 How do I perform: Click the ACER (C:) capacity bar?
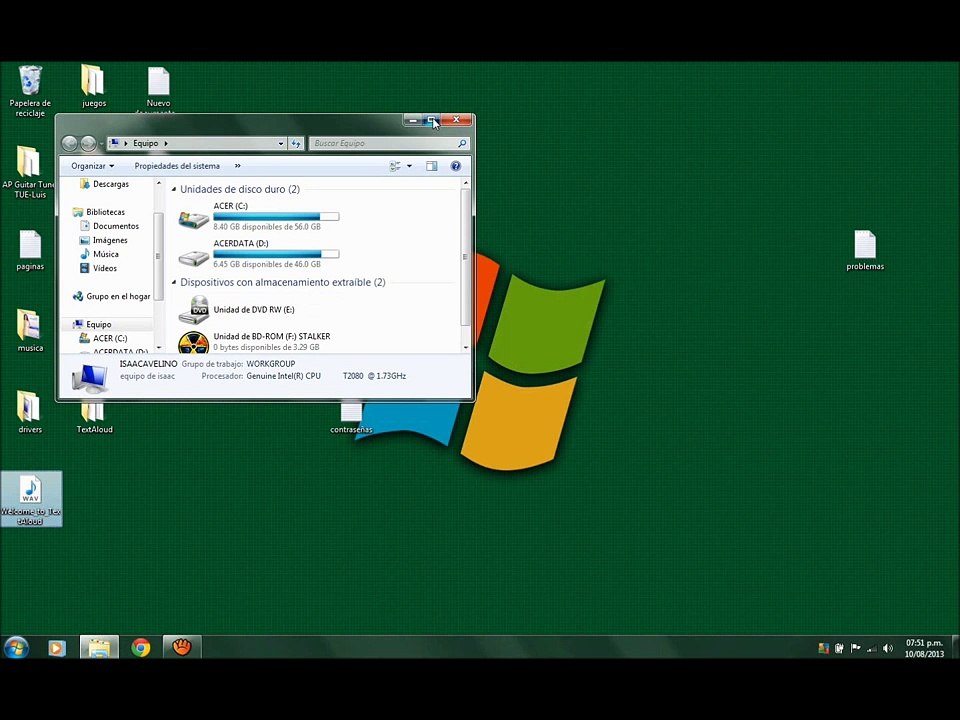coord(276,217)
